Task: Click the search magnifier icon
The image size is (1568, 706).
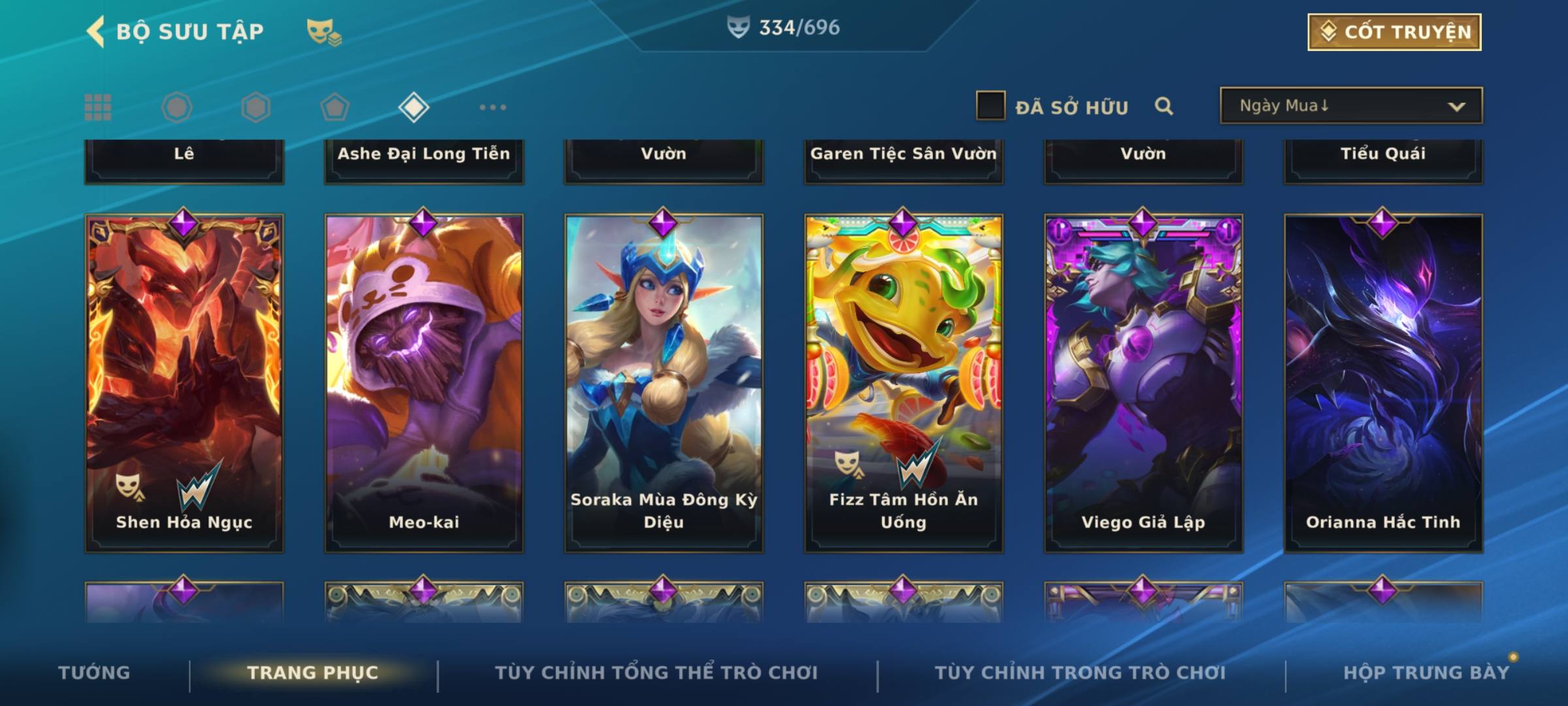Action: point(1164,106)
